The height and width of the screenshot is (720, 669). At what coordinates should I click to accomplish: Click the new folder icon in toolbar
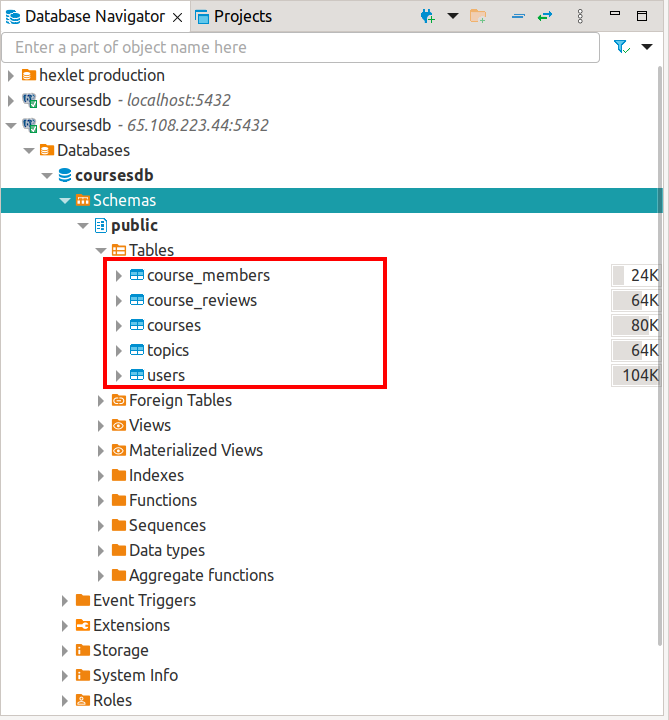[x=478, y=16]
